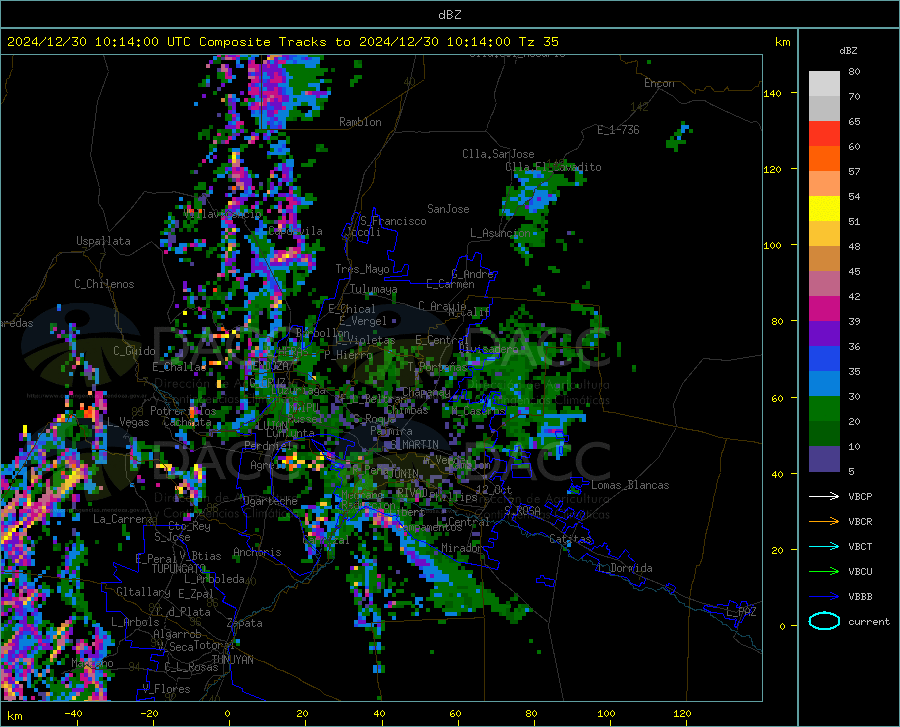Click the 'dBZ' title at top center
The image size is (900, 727).
(x=449, y=15)
